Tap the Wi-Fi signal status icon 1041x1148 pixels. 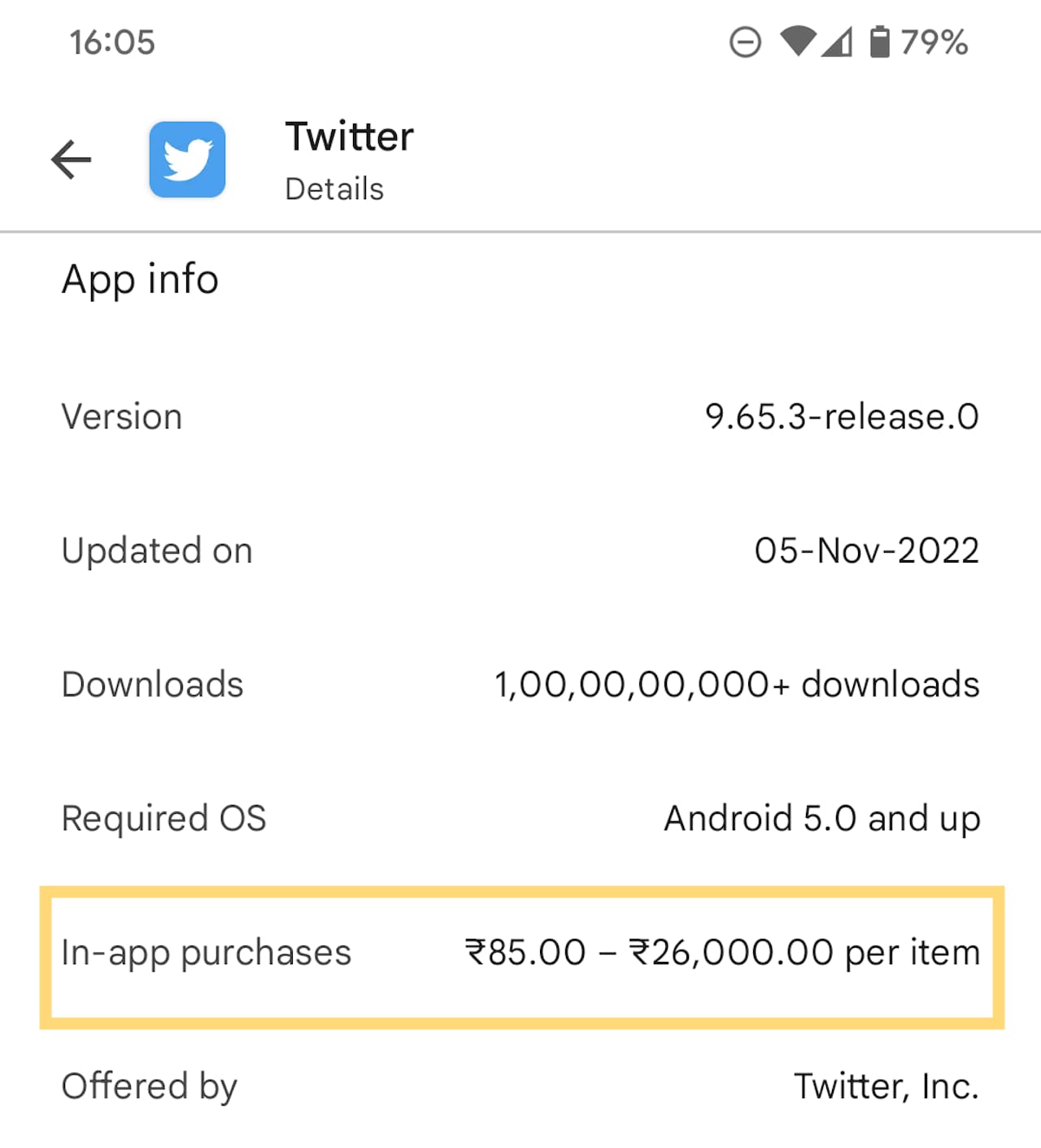[797, 41]
